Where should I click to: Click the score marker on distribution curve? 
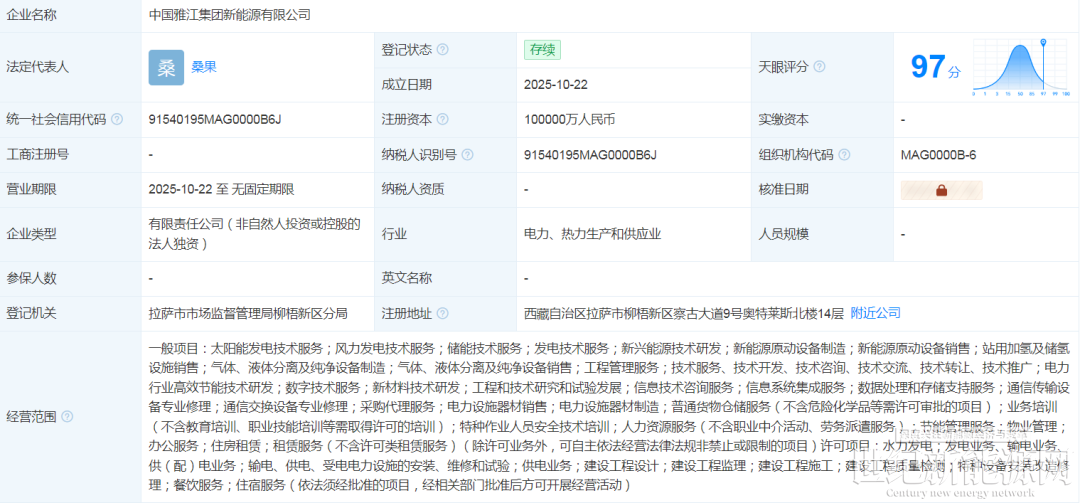coord(1043,42)
